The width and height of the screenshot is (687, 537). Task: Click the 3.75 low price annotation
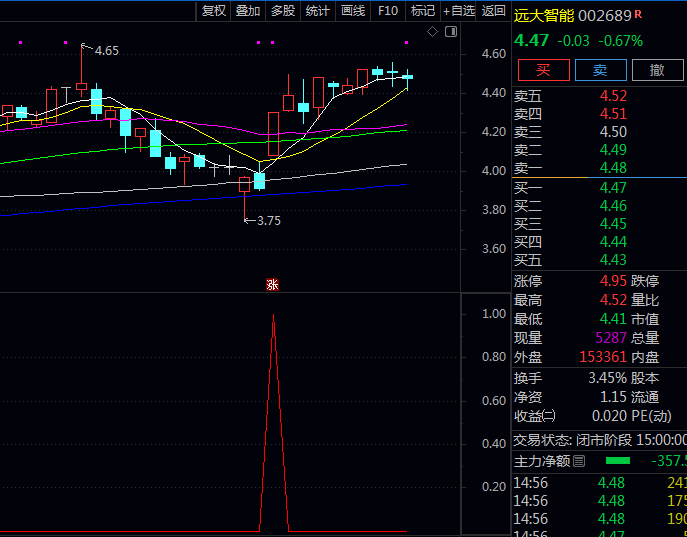click(x=268, y=220)
